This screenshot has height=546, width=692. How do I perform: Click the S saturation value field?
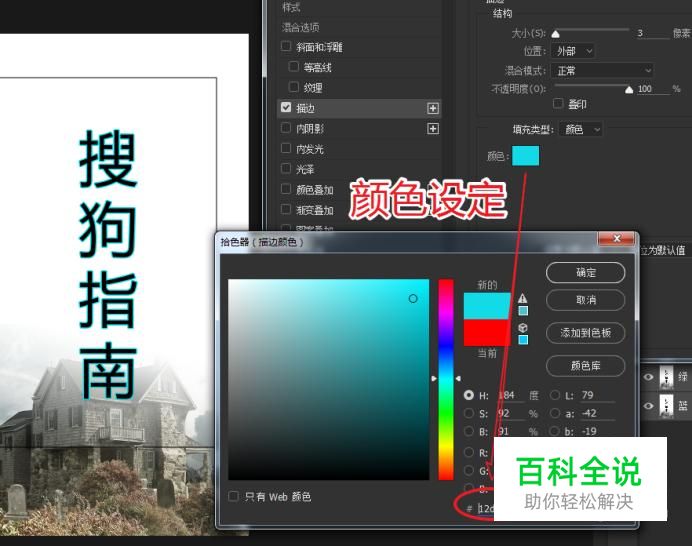coord(511,414)
